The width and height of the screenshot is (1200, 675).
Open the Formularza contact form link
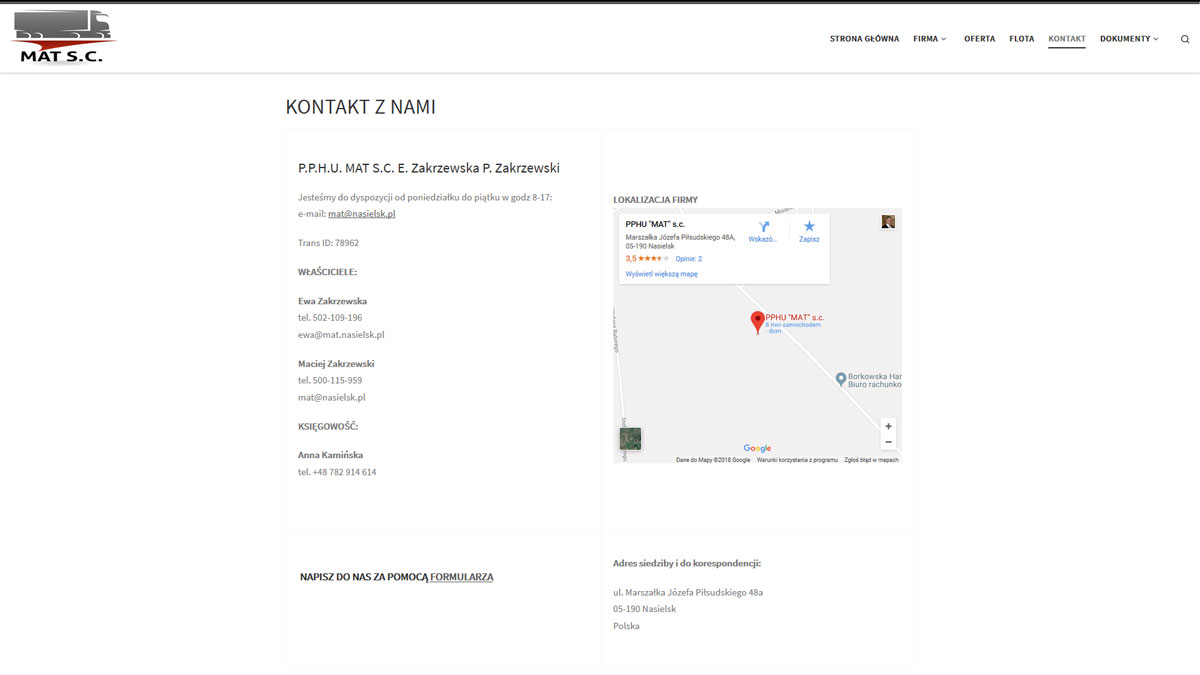[x=461, y=577]
